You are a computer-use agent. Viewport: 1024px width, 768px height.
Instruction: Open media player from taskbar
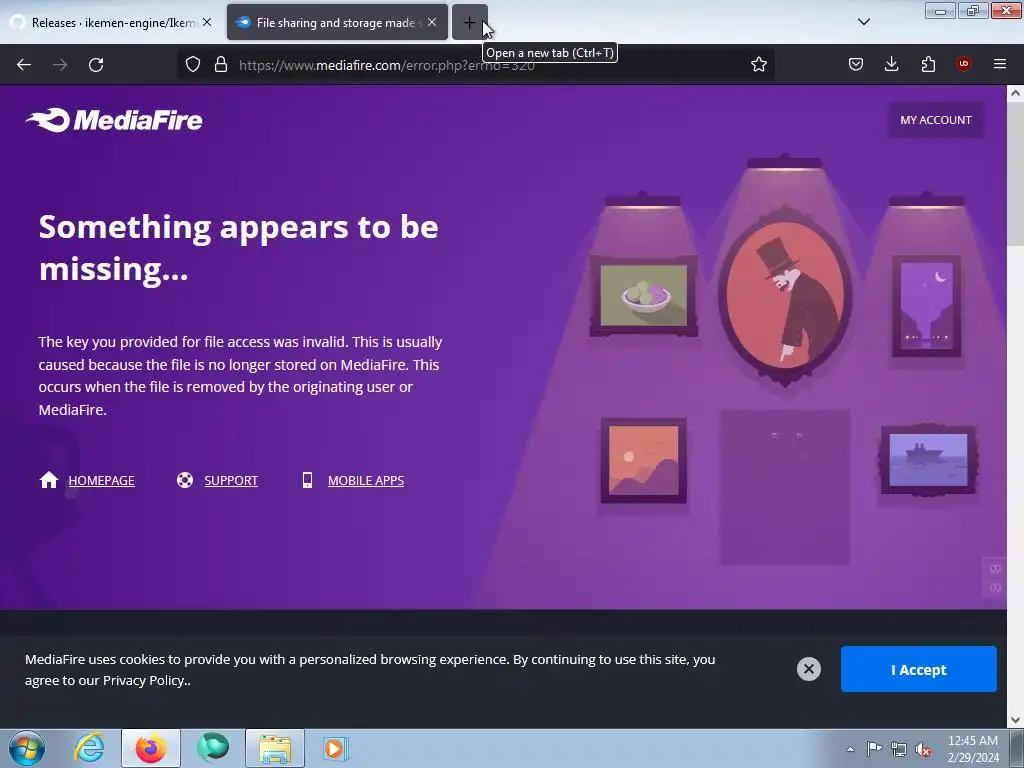pyautogui.click(x=336, y=748)
